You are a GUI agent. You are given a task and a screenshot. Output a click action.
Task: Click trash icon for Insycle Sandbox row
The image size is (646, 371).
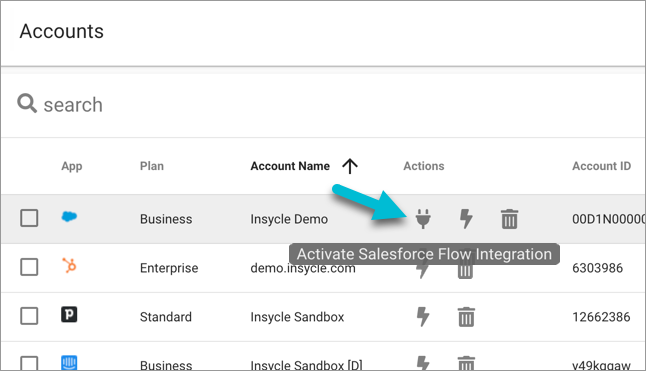(x=466, y=317)
